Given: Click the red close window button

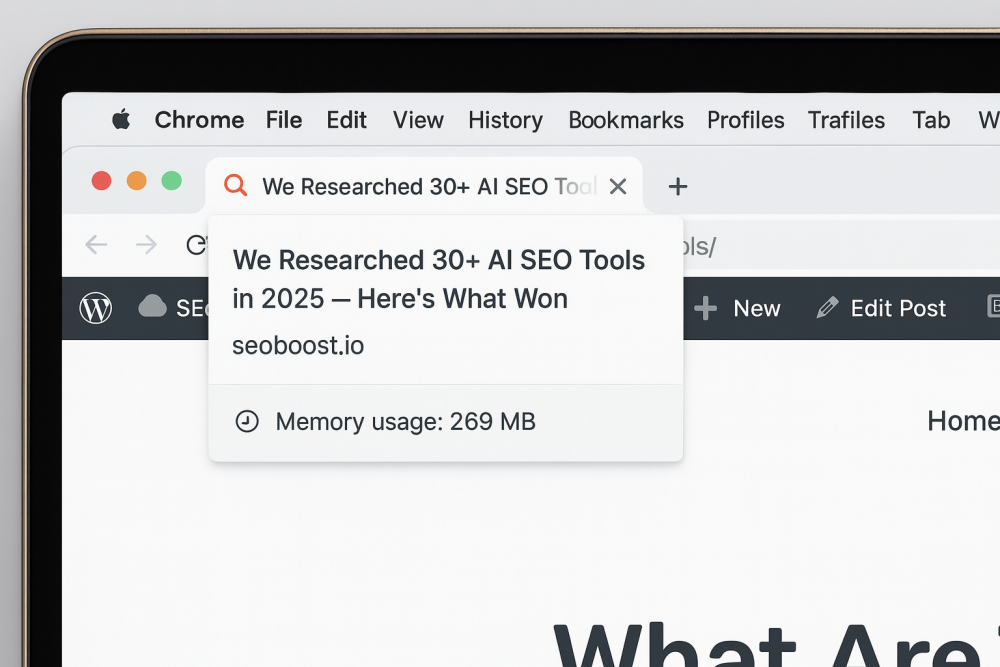Looking at the screenshot, I should click(x=101, y=180).
